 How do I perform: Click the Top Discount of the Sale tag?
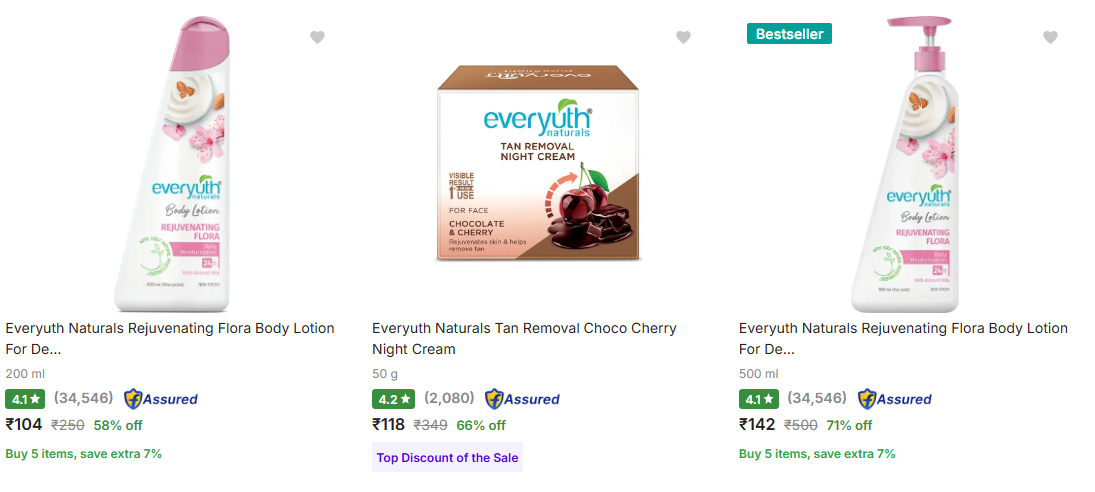click(x=447, y=458)
